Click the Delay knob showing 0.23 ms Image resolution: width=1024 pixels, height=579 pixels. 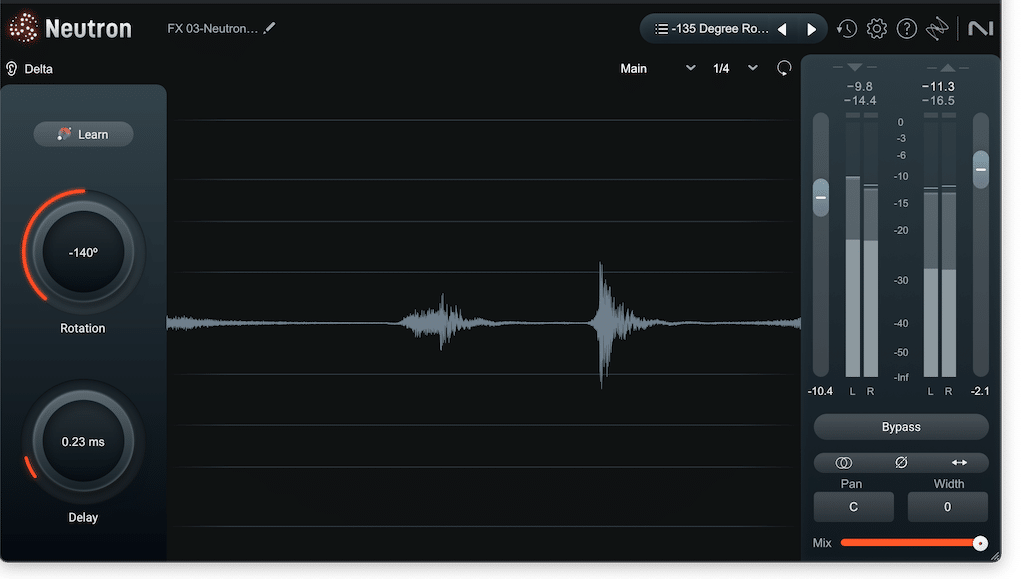coord(83,441)
